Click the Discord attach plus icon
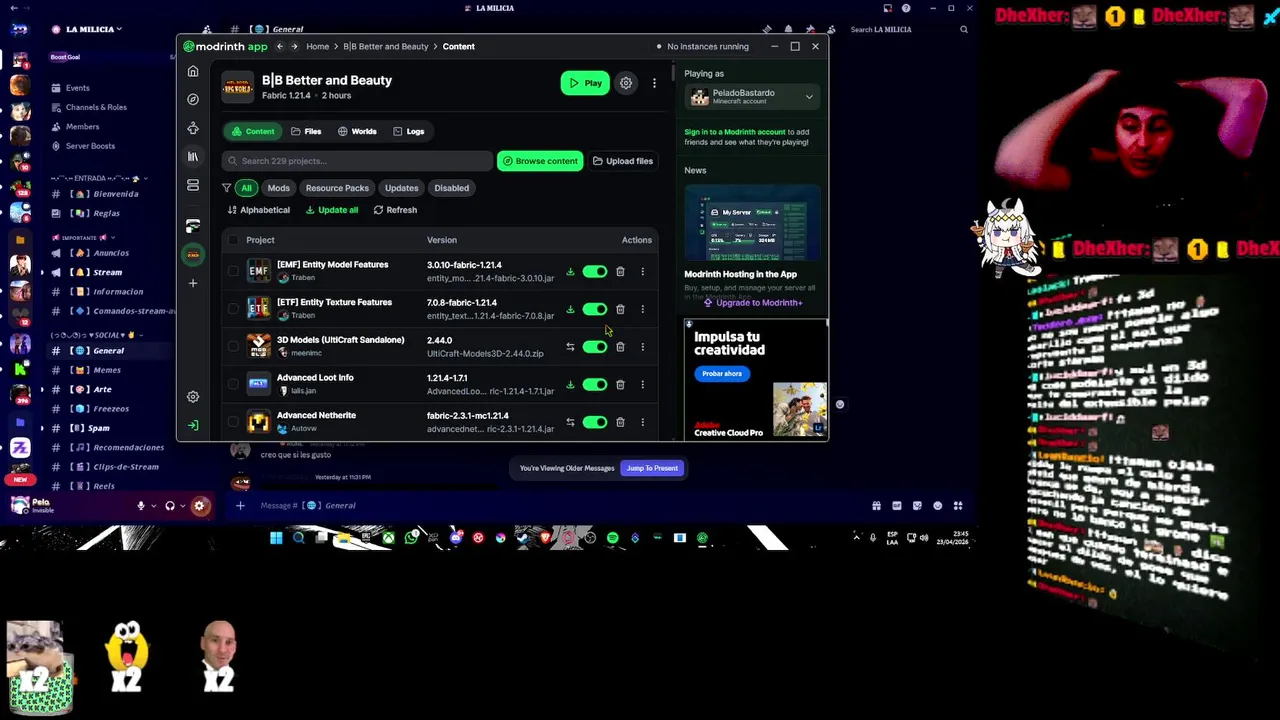The image size is (1280, 720). click(240, 505)
